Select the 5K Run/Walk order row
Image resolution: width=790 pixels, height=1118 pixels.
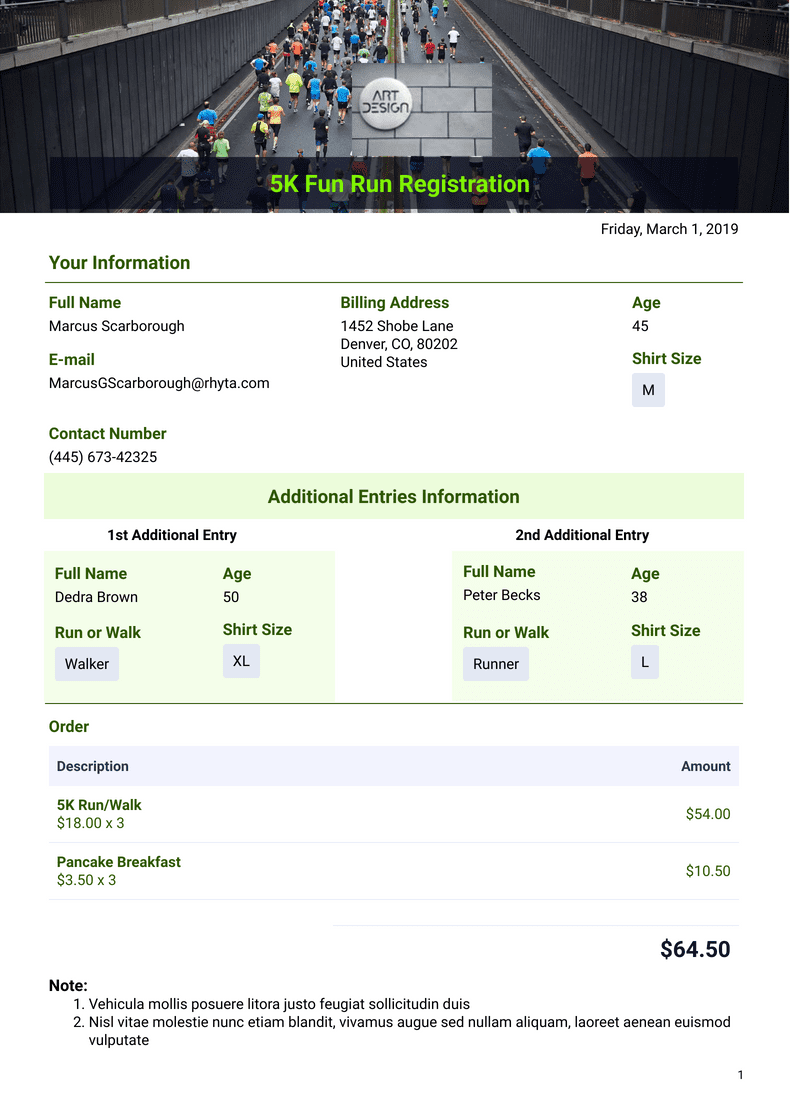(394, 814)
